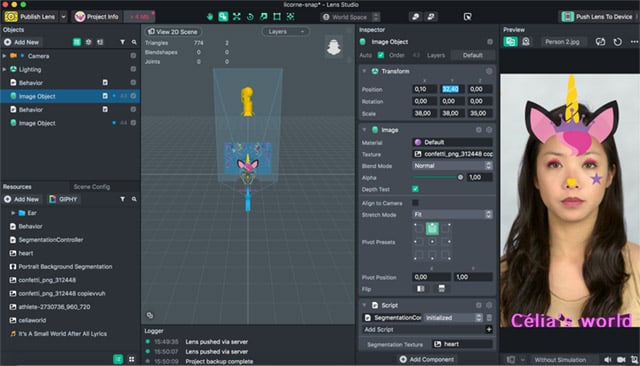Start video recording in Preview panel
640x366 pixels.
click(x=621, y=359)
